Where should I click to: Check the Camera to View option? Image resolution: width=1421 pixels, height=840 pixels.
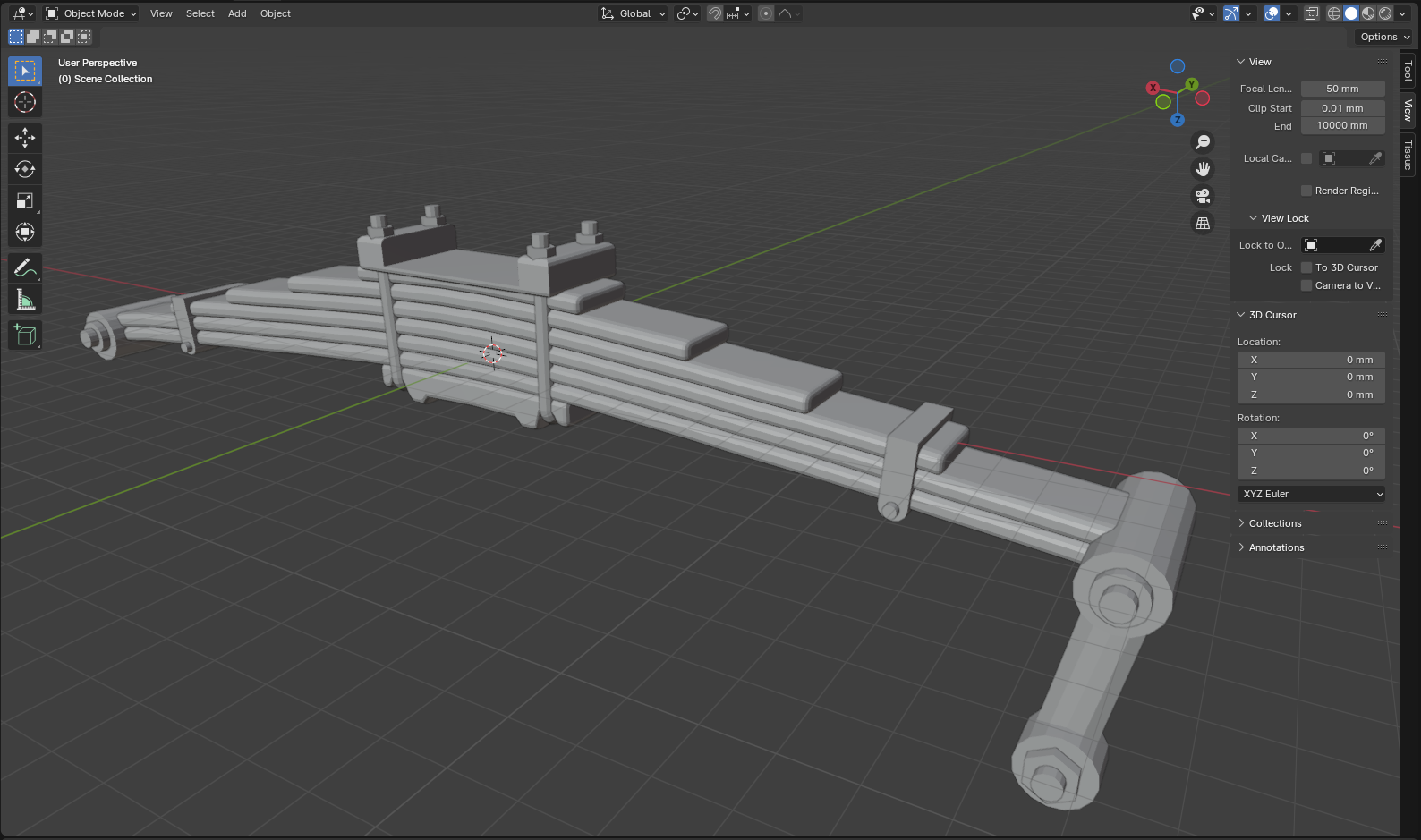1306,285
